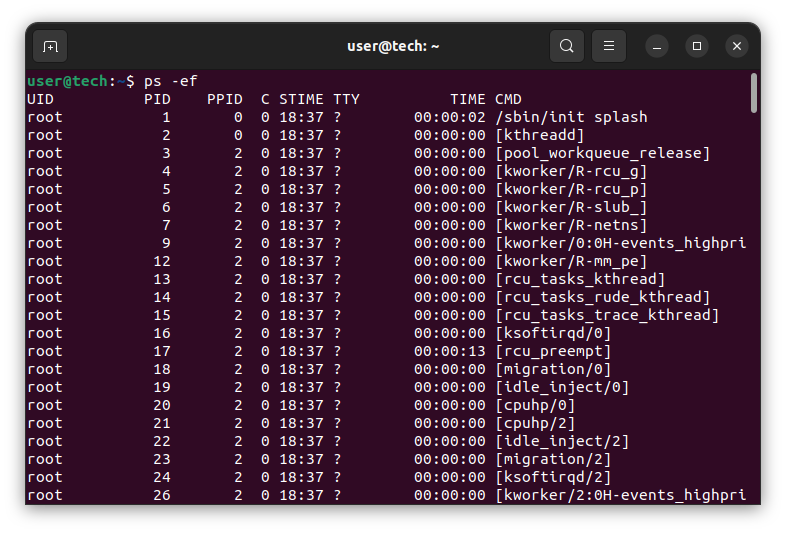Screen dimensions: 786x533
Task: Click the [ksoftirqd/0] process name
Action: coord(553,333)
